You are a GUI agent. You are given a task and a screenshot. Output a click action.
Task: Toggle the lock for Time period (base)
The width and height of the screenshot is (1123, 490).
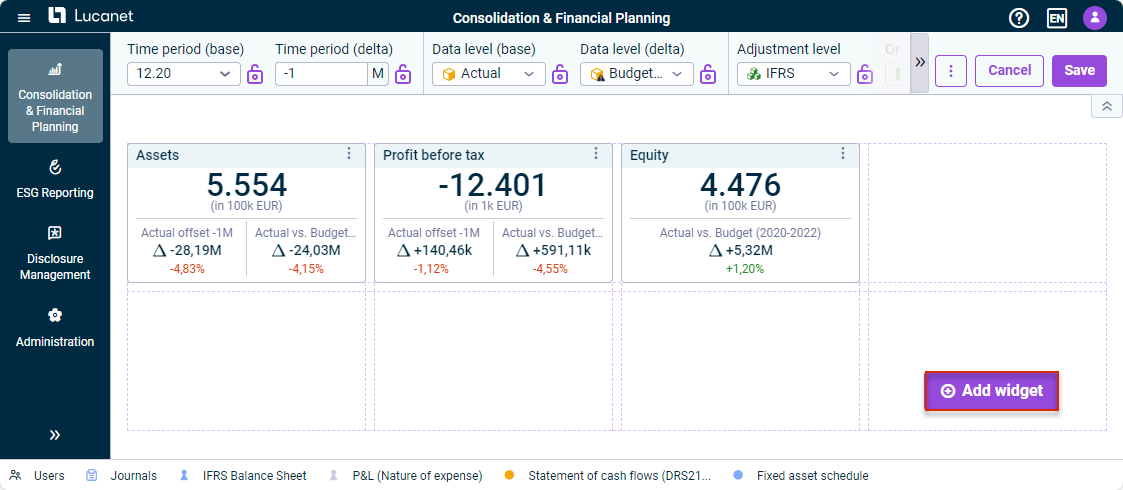(255, 74)
